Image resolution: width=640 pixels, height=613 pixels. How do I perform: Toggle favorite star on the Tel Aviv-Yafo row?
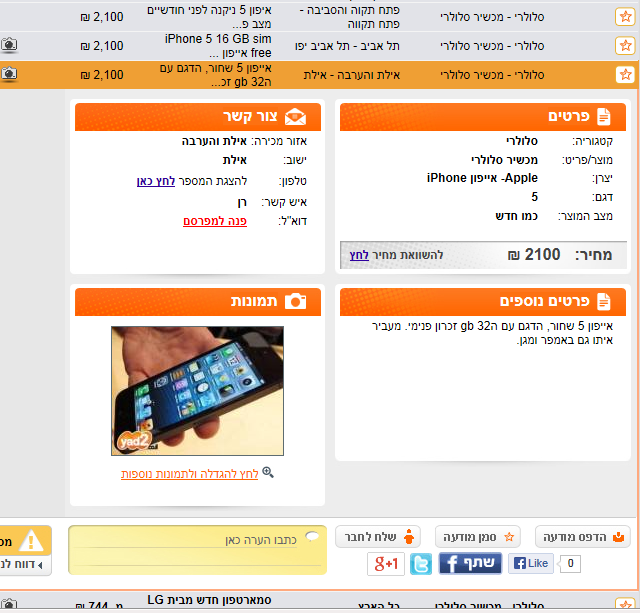coord(625,46)
